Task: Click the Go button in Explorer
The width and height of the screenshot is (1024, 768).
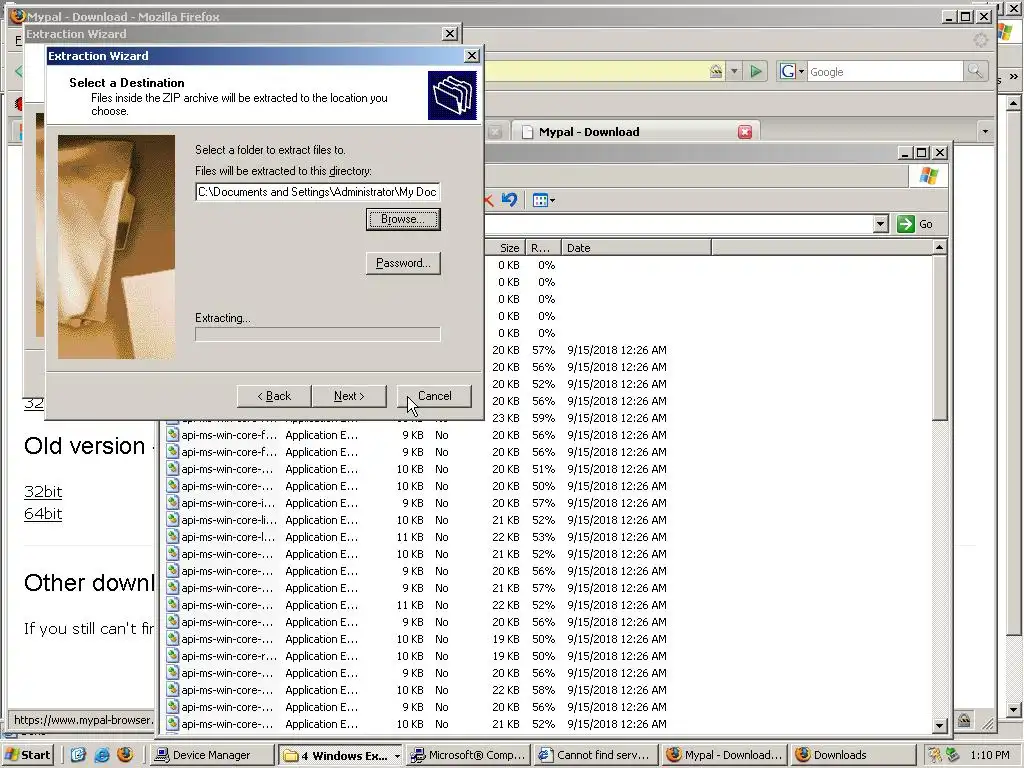Action: tap(916, 224)
